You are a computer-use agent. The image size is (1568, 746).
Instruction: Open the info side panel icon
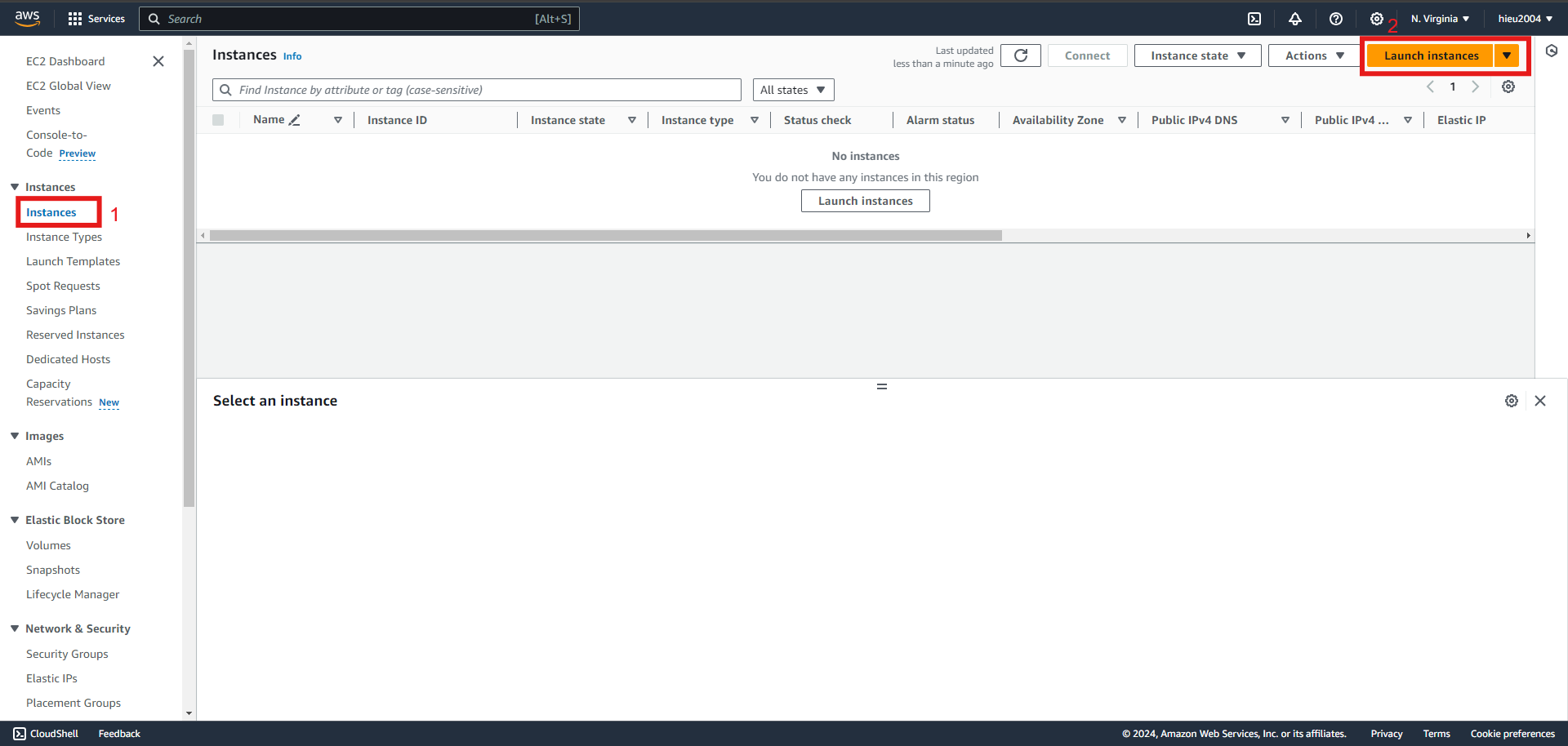[x=1552, y=51]
